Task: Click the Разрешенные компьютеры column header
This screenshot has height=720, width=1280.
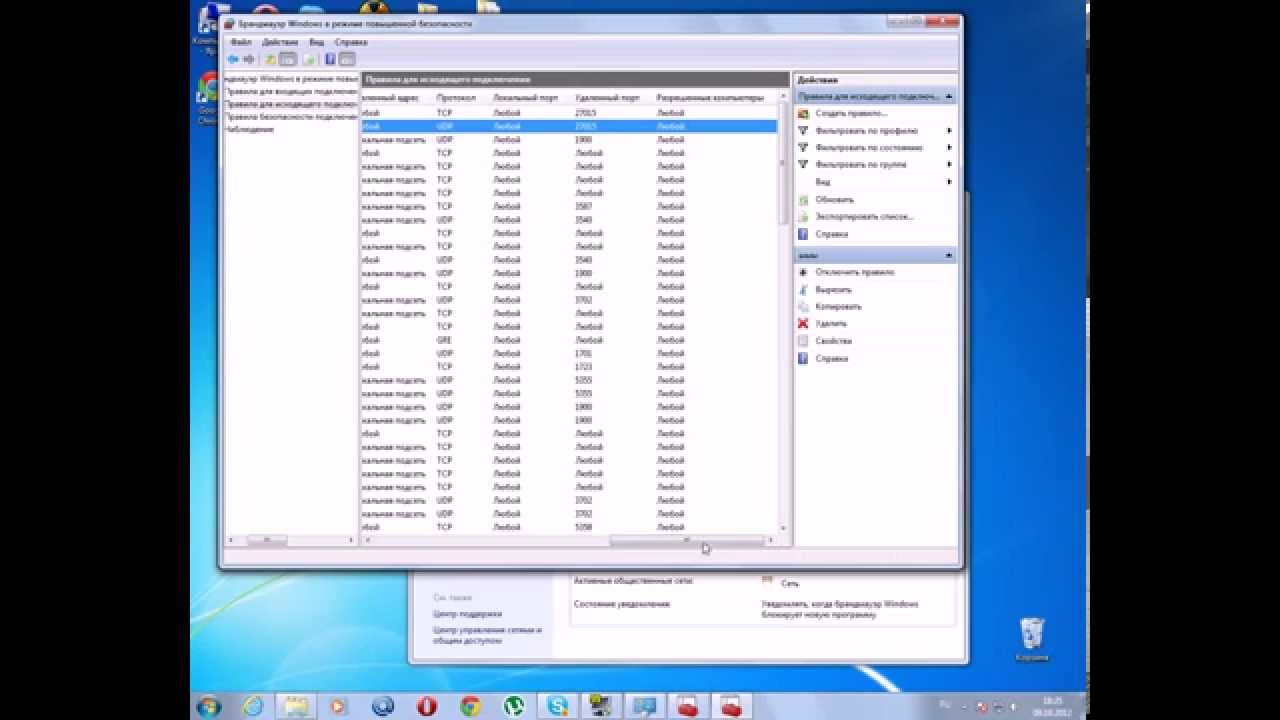Action: click(710, 98)
